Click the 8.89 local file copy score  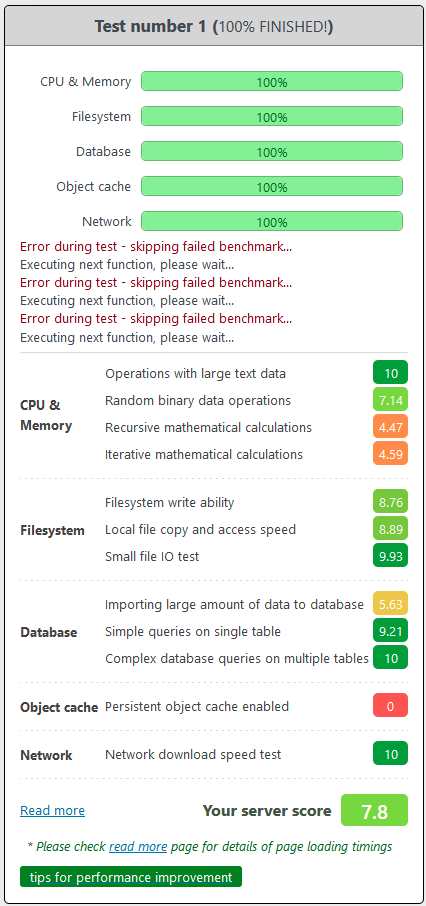tap(391, 528)
